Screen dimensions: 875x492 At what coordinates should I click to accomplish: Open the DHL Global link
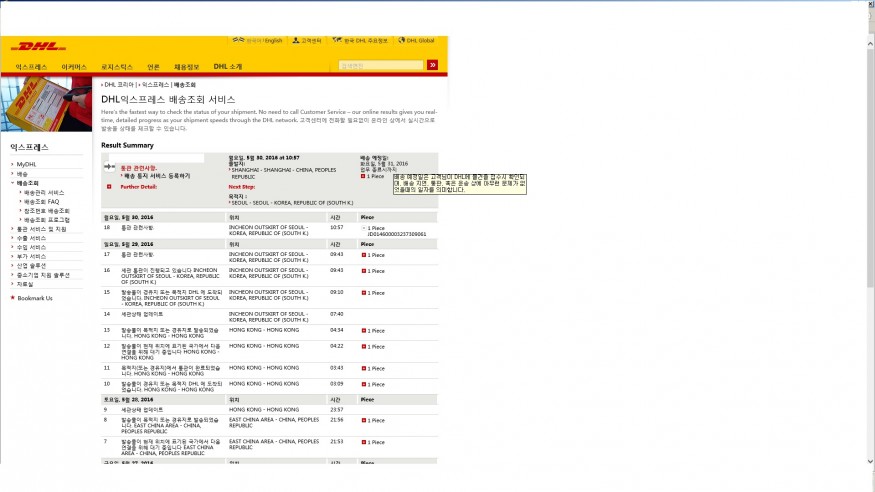pos(420,41)
